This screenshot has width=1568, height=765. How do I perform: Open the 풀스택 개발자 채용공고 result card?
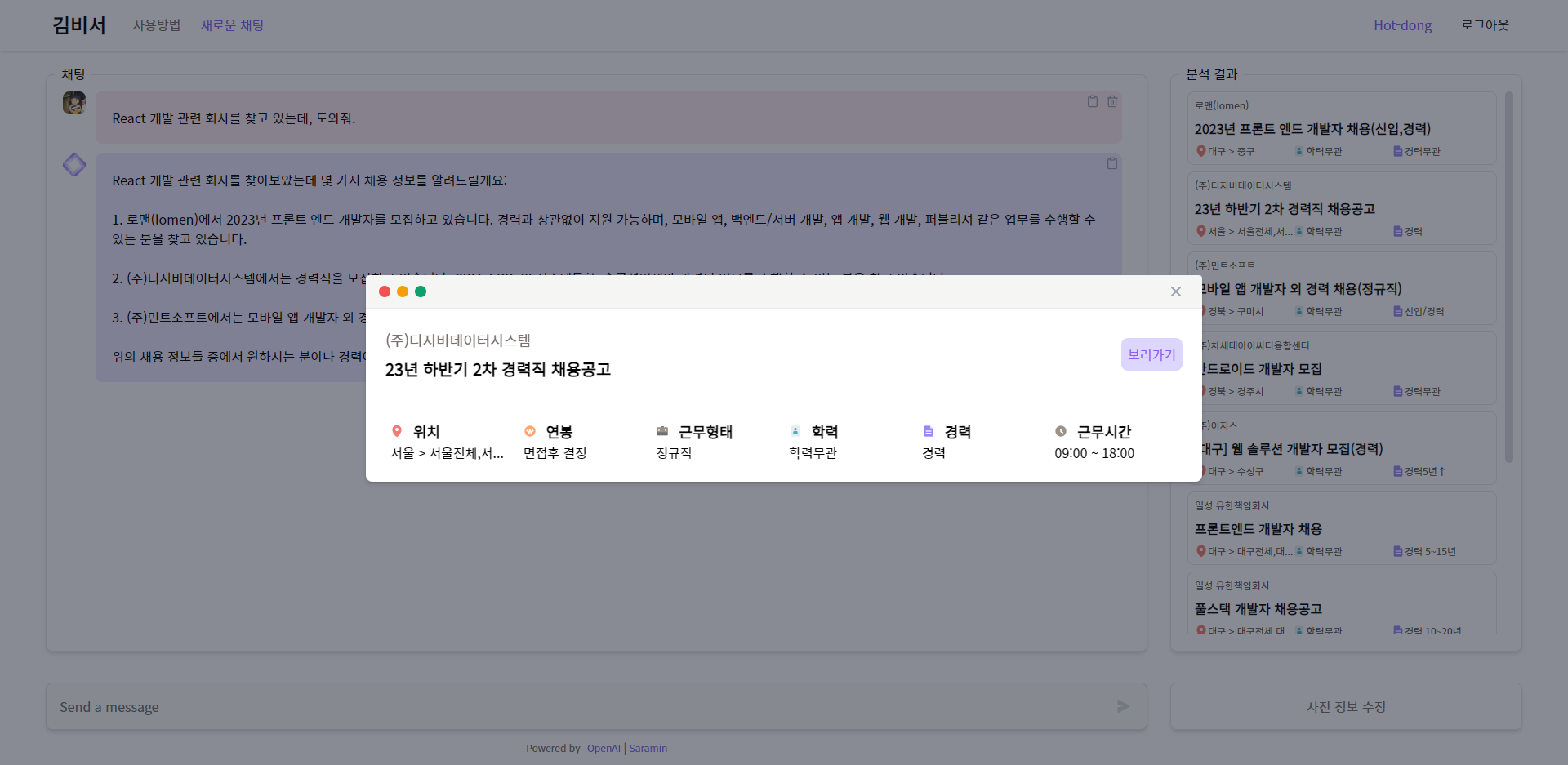click(x=1341, y=604)
